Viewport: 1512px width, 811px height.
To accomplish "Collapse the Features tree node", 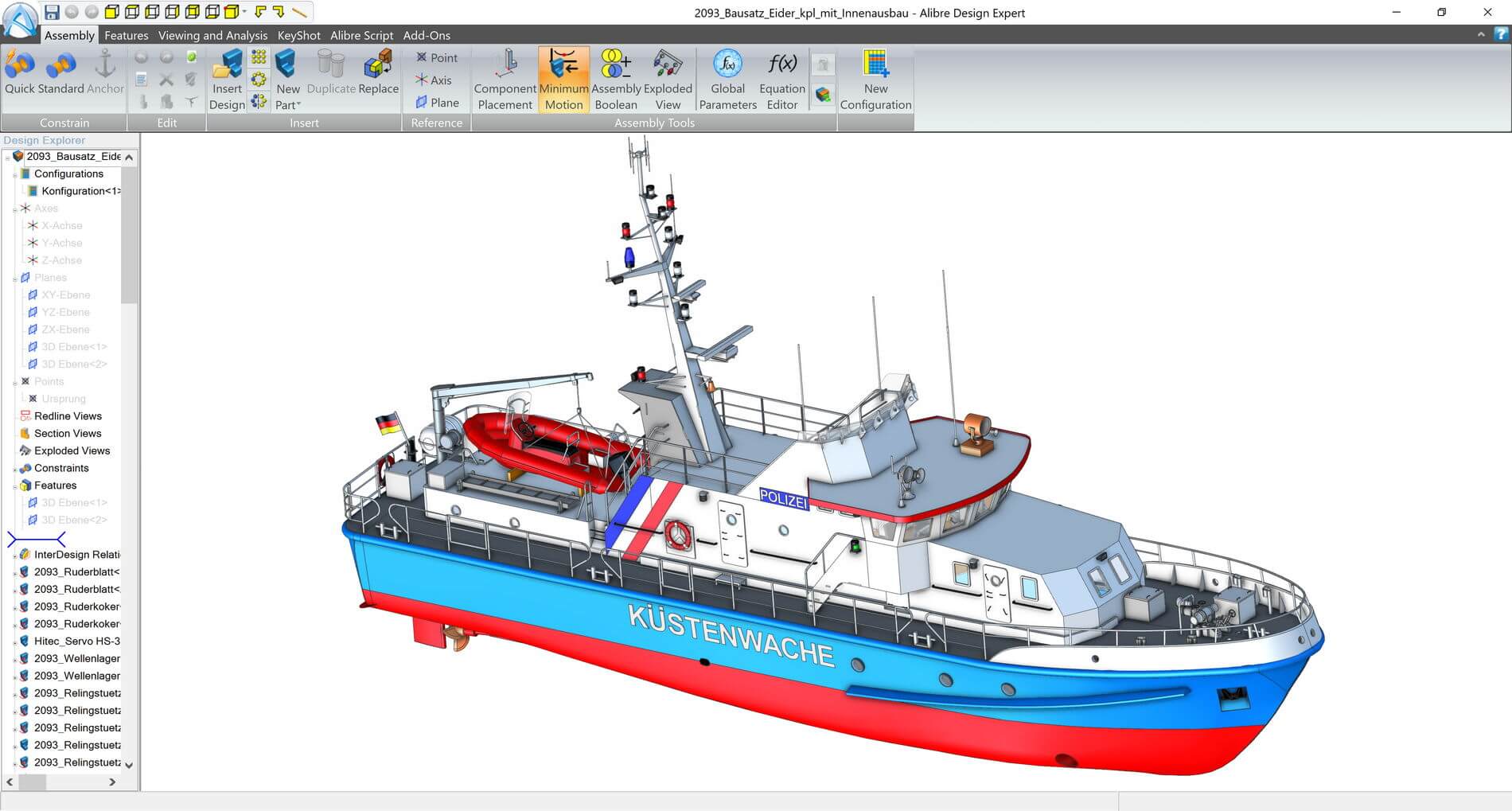I will point(15,485).
